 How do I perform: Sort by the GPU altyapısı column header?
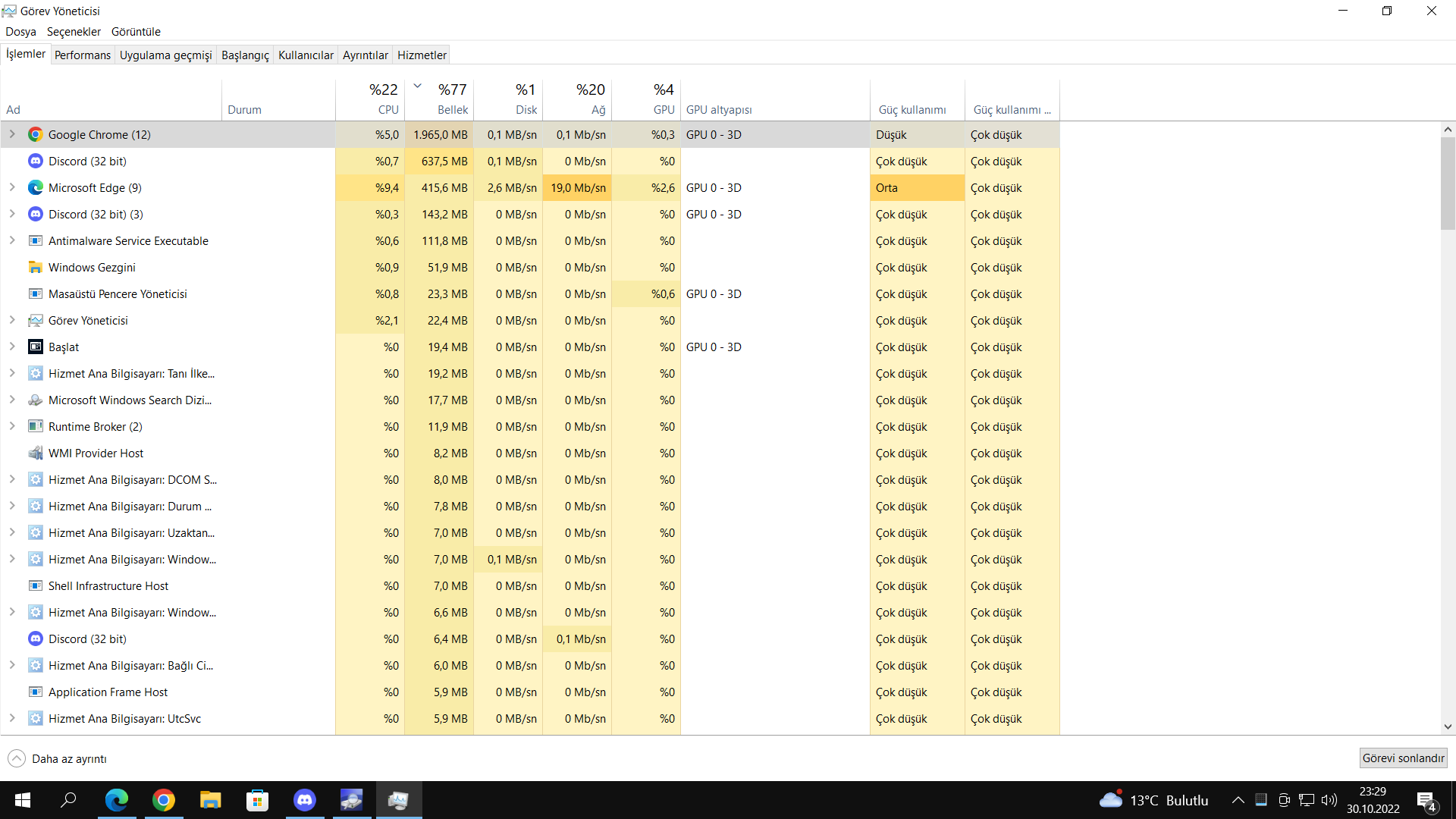click(x=775, y=99)
